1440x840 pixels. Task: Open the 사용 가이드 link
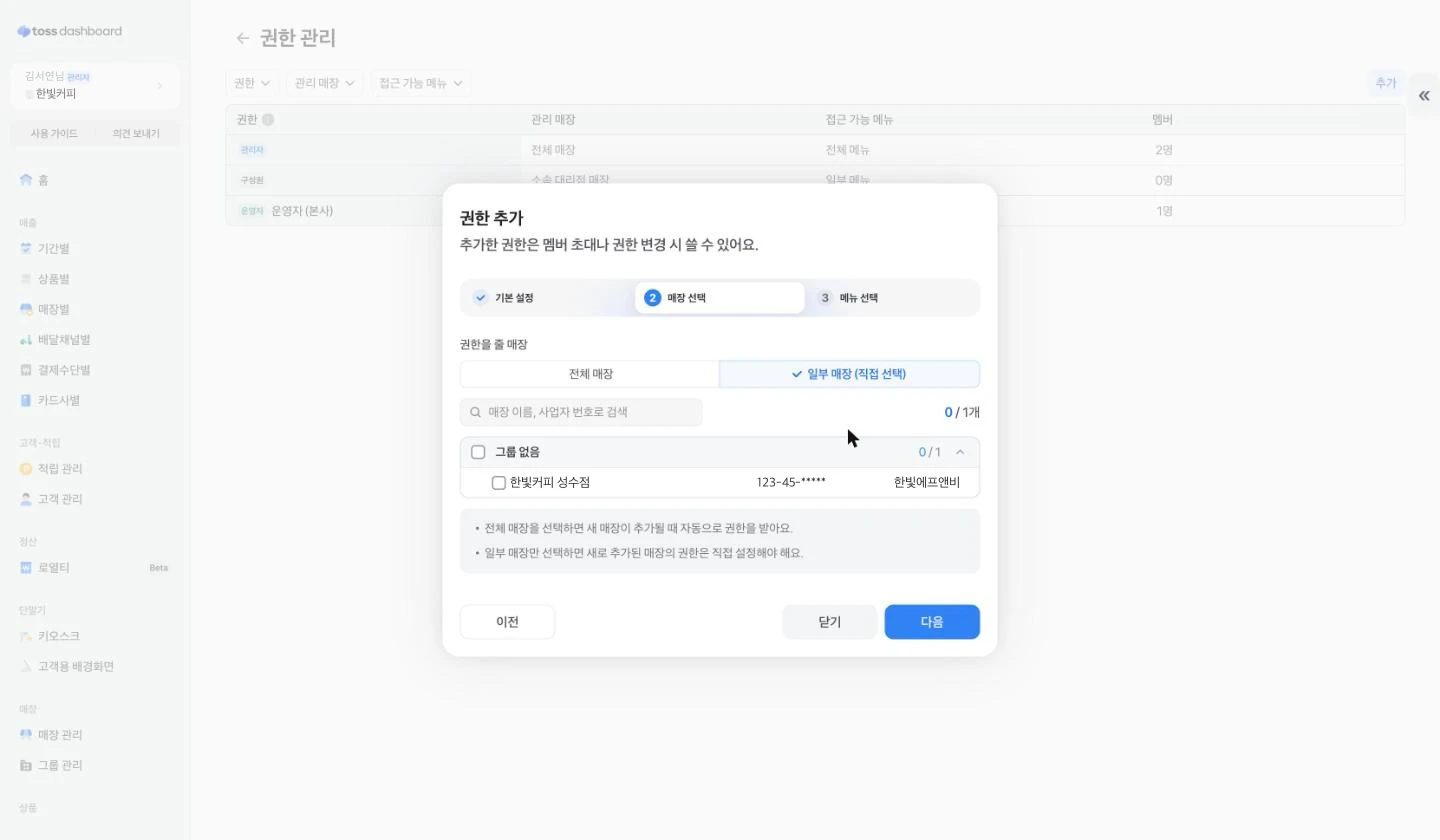coord(54,133)
